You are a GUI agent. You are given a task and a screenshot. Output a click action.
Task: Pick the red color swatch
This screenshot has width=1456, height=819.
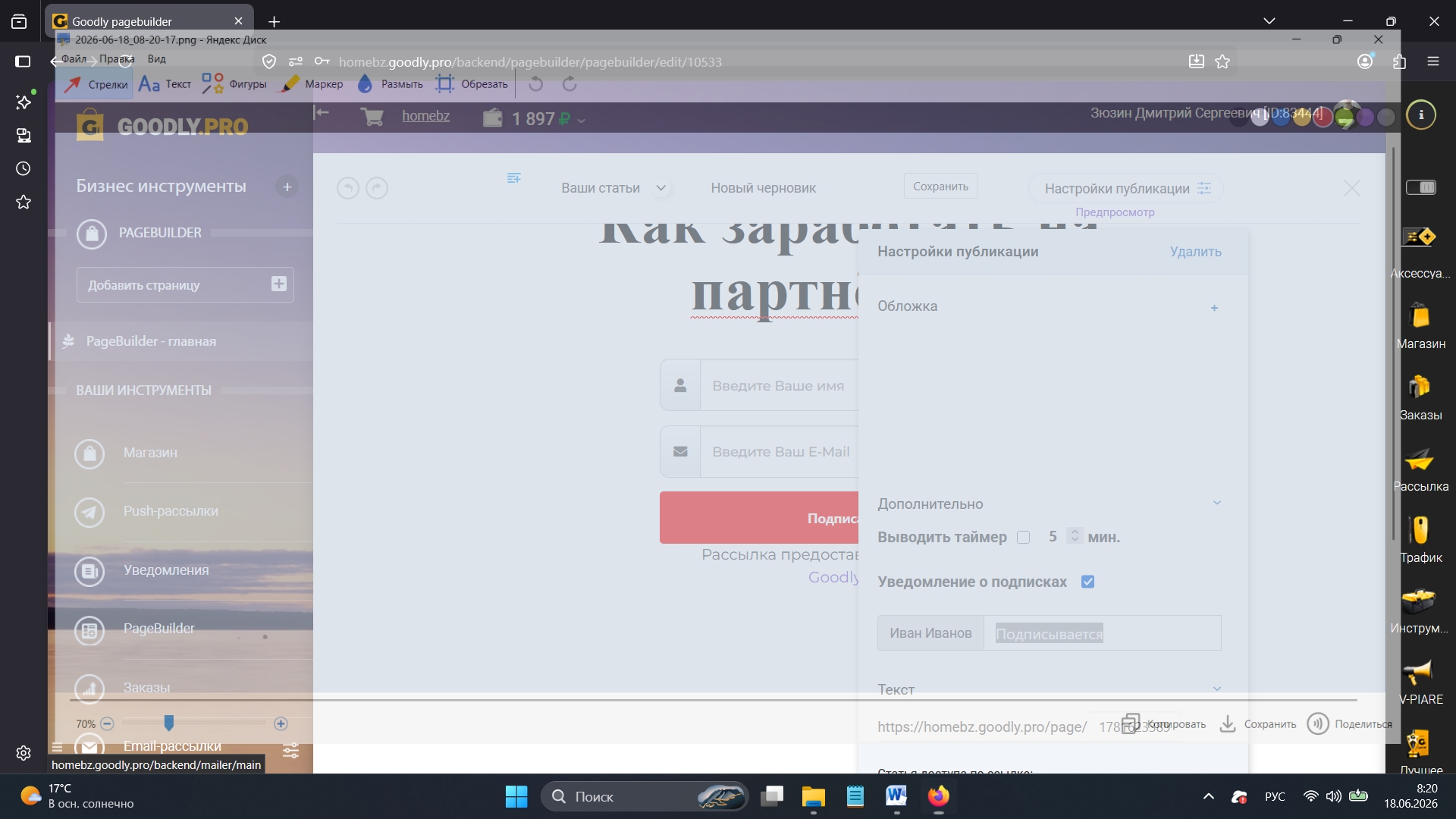point(1323,118)
